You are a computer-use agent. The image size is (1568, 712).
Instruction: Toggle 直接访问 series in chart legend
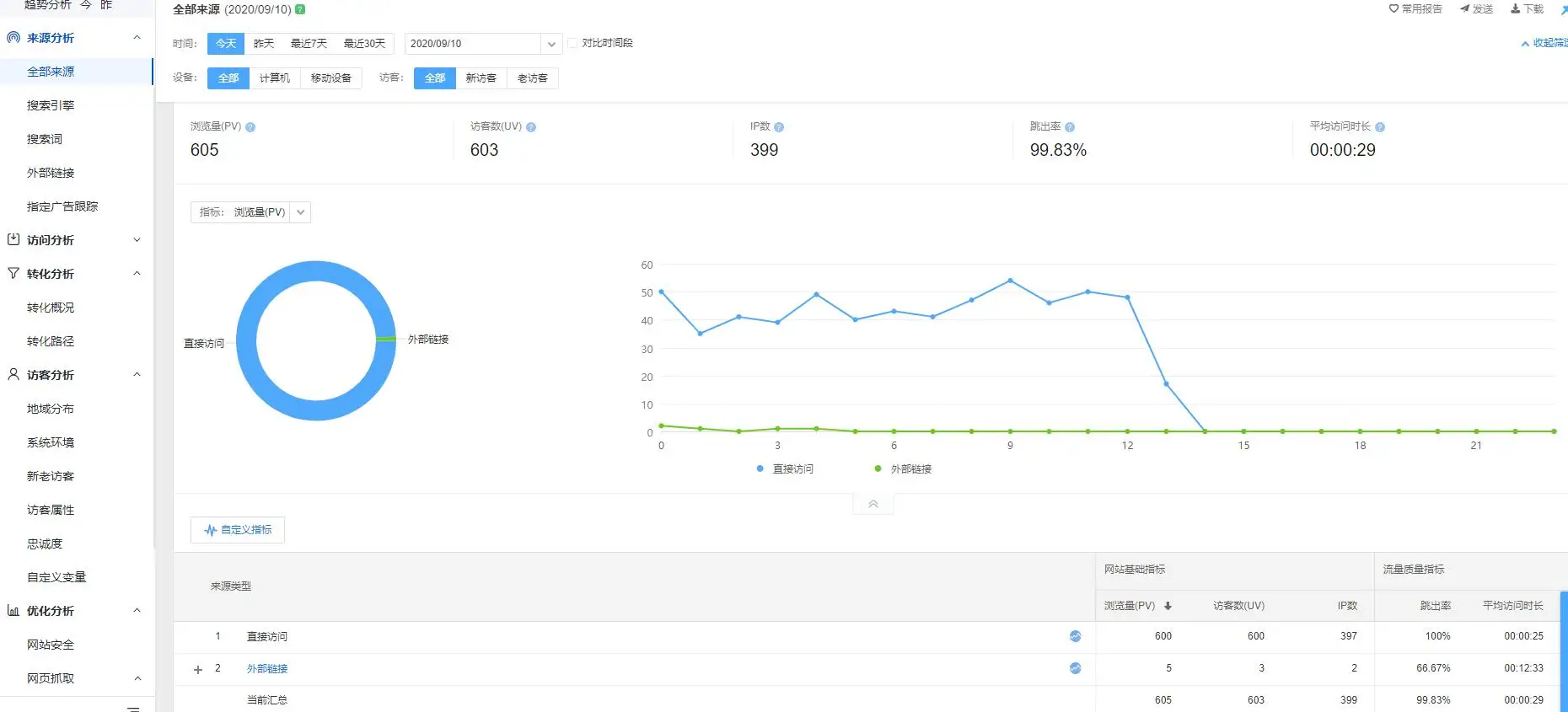[785, 468]
